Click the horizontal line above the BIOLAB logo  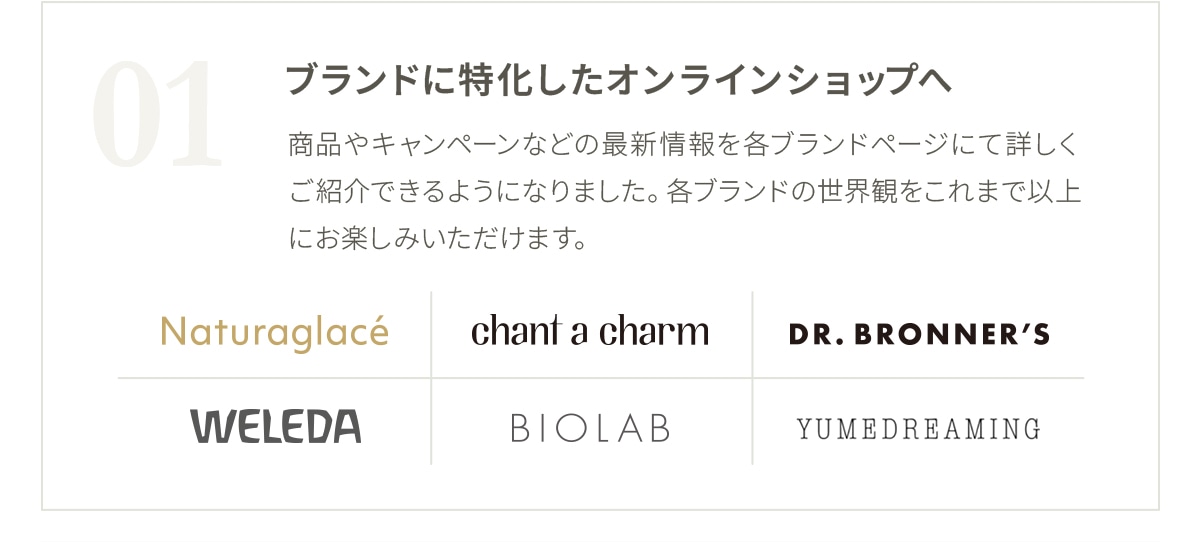click(x=591, y=378)
